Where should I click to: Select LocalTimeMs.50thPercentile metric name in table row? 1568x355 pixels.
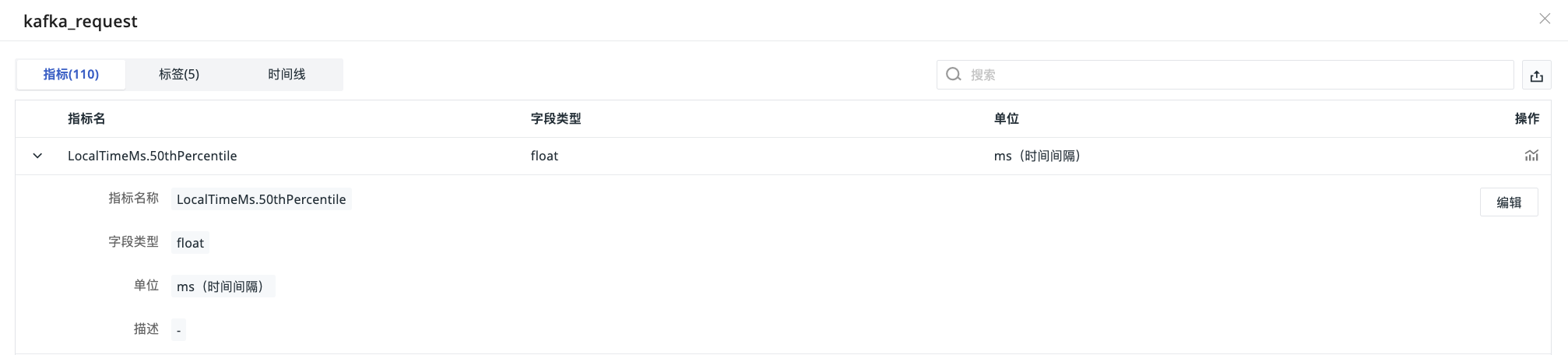point(152,156)
